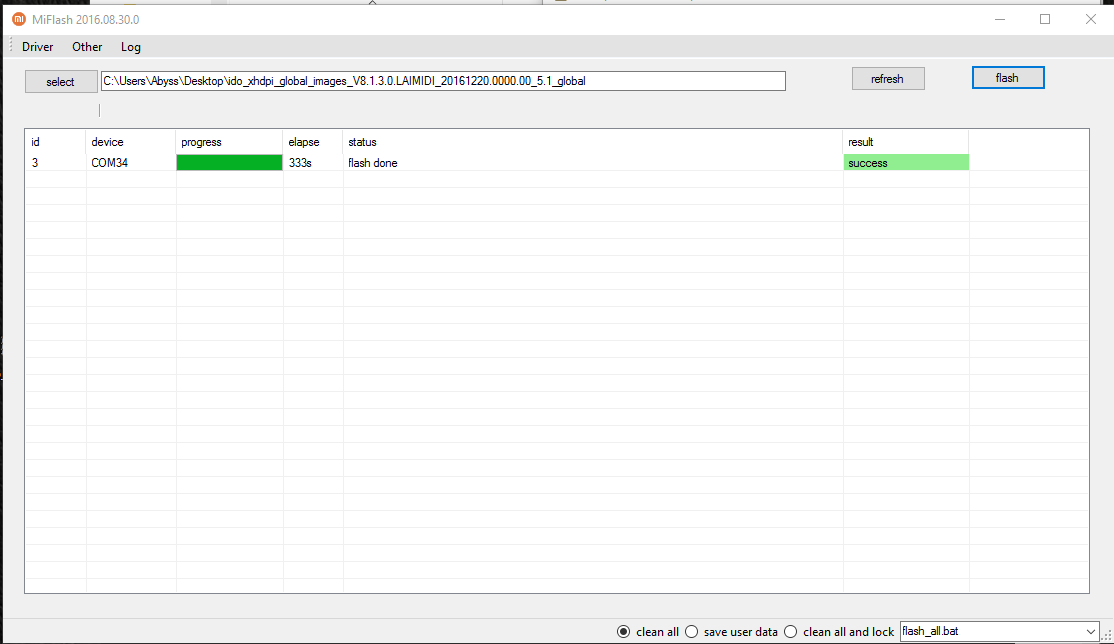Focus the ROM folder path field
The height and width of the screenshot is (644, 1114).
coord(443,81)
